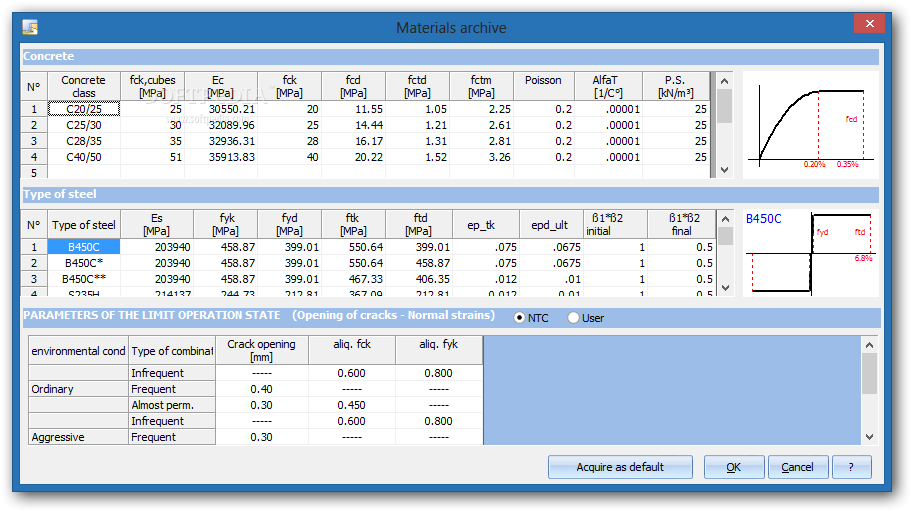Image resolution: width=912 pixels, height=512 pixels.
Task: Click steel table scroll up arrow
Action: pos(725,219)
